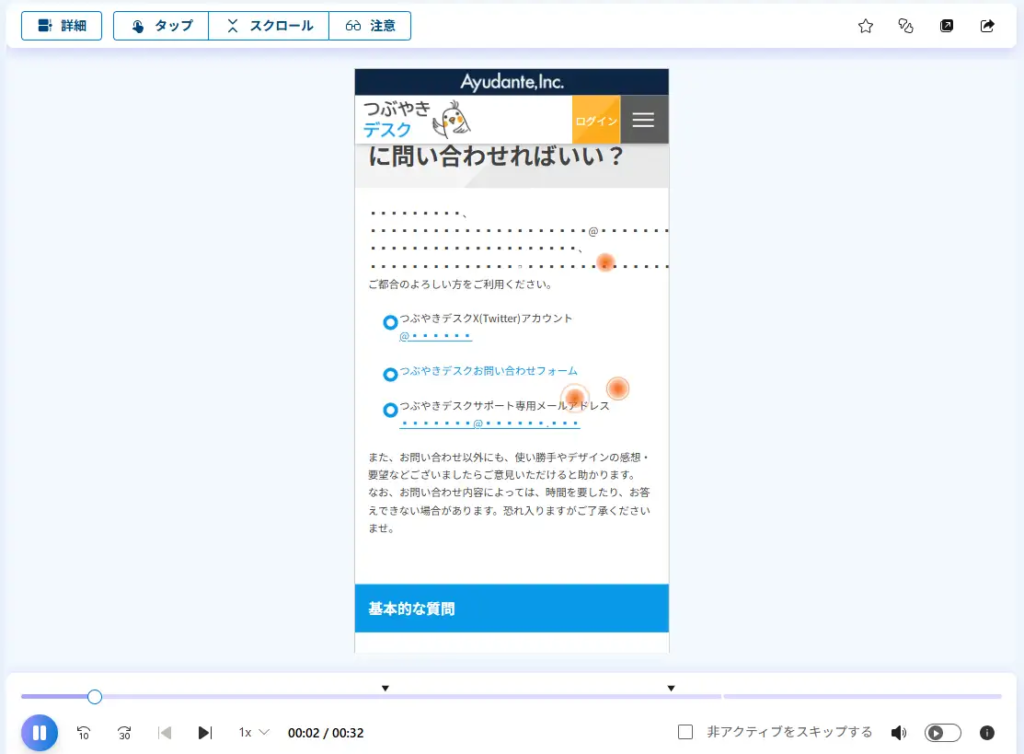
Task: Pause the session playback
Action: 39,732
